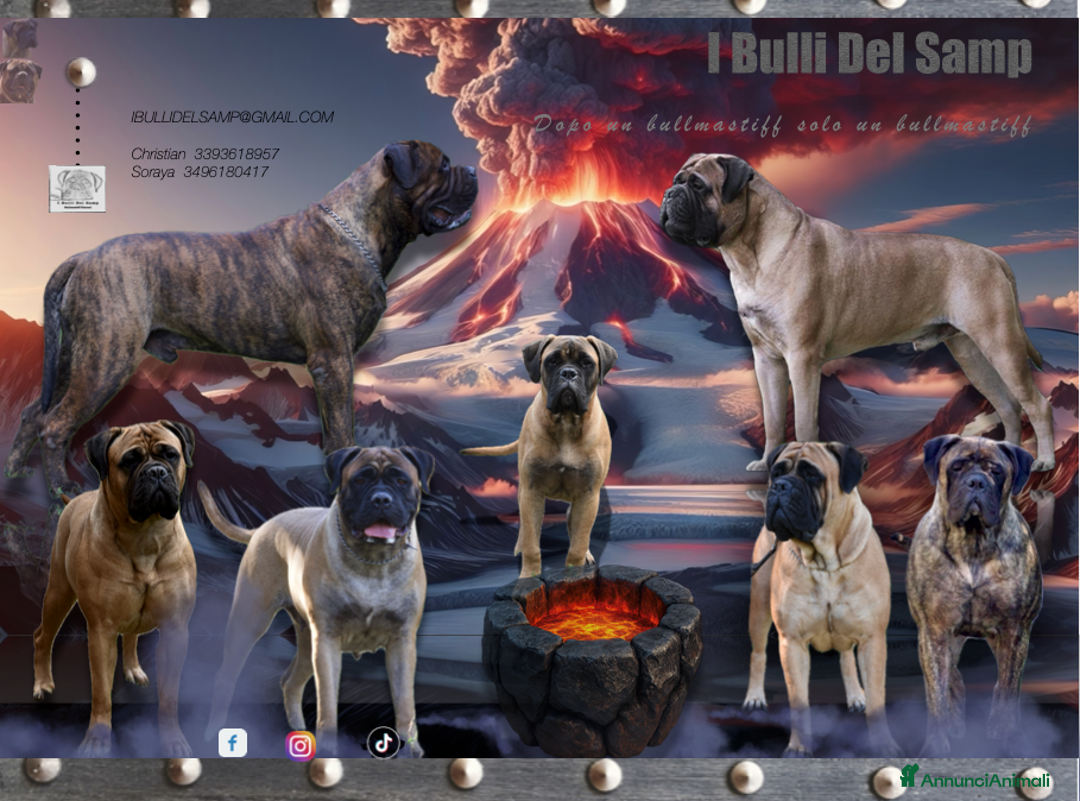This screenshot has height=801, width=1080.
Task: Click the "I Bulli Del Samp" title
Action: click(868, 54)
